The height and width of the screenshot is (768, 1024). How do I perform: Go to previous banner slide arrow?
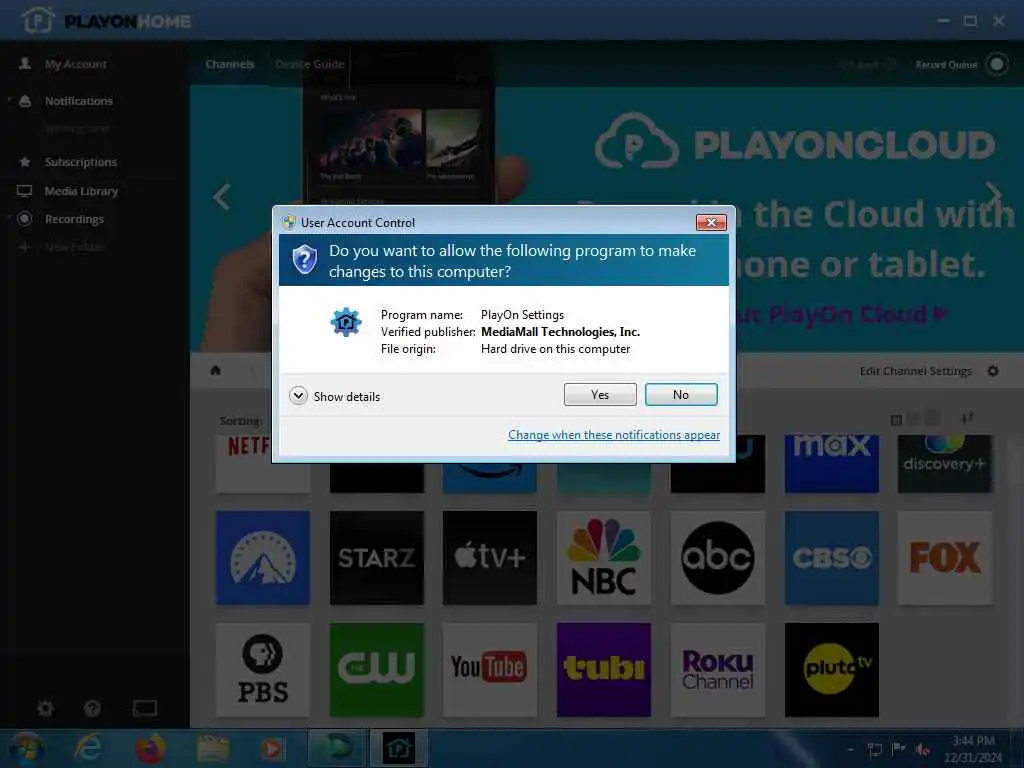222,197
